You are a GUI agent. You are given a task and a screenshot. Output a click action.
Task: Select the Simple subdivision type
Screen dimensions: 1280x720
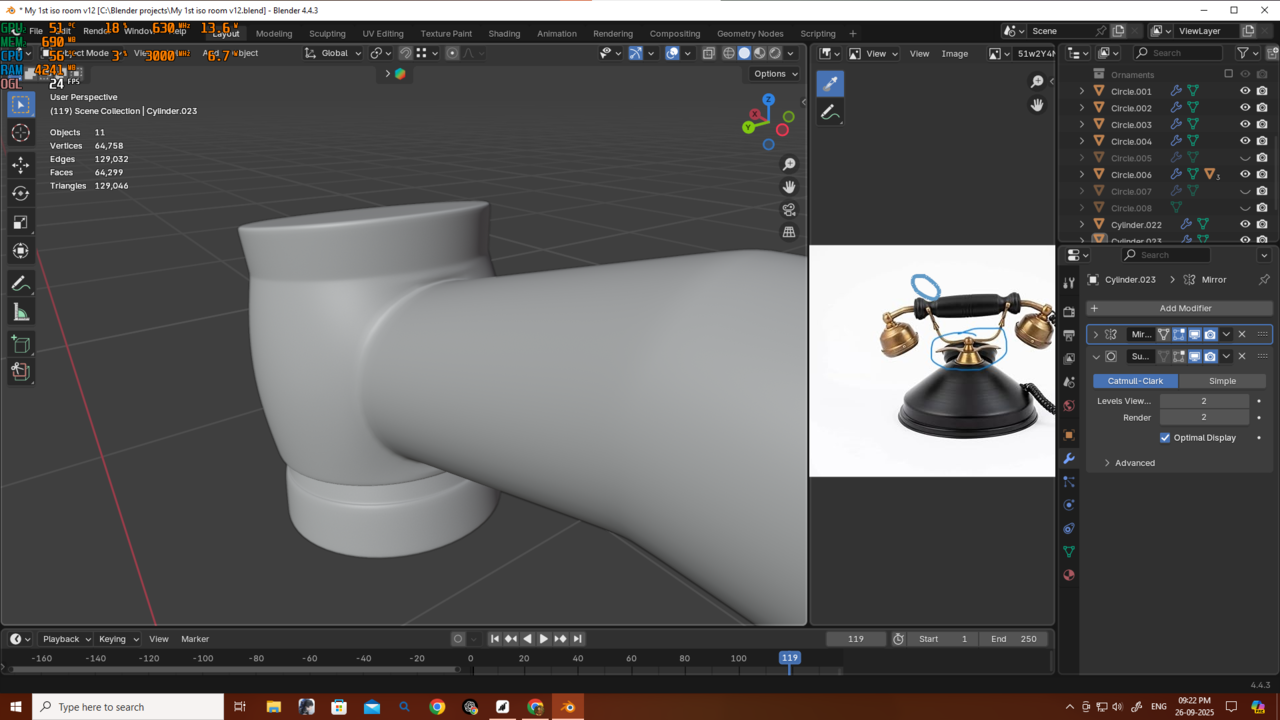point(1222,381)
